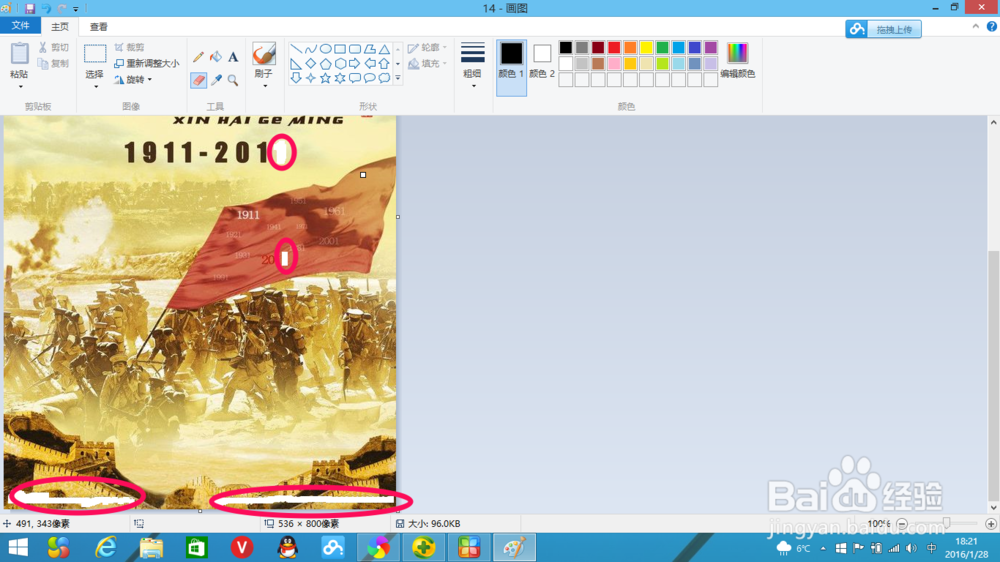Pick the yellow color swatch
Viewport: 1000px width, 562px height.
tap(646, 48)
